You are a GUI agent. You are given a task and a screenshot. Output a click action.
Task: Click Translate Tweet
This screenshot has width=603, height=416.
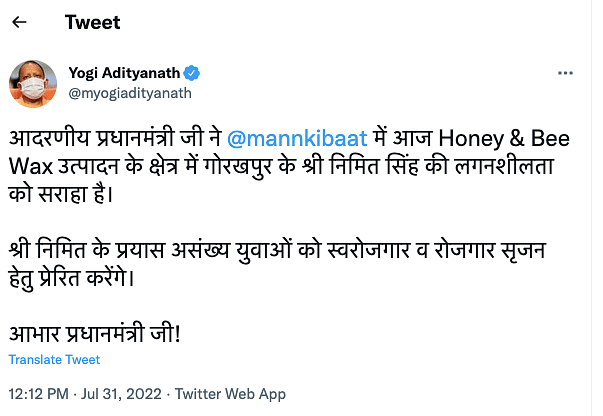tap(54, 360)
